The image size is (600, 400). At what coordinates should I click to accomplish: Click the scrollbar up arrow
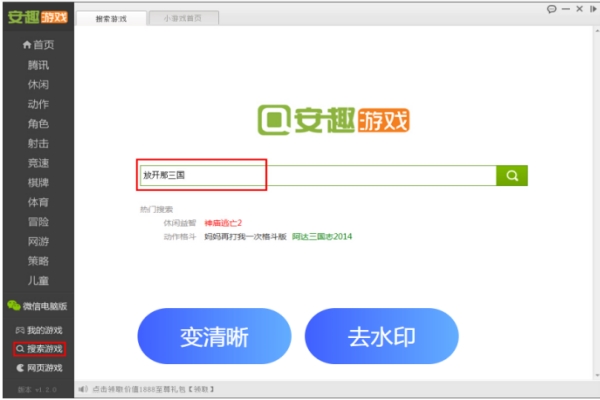597,31
